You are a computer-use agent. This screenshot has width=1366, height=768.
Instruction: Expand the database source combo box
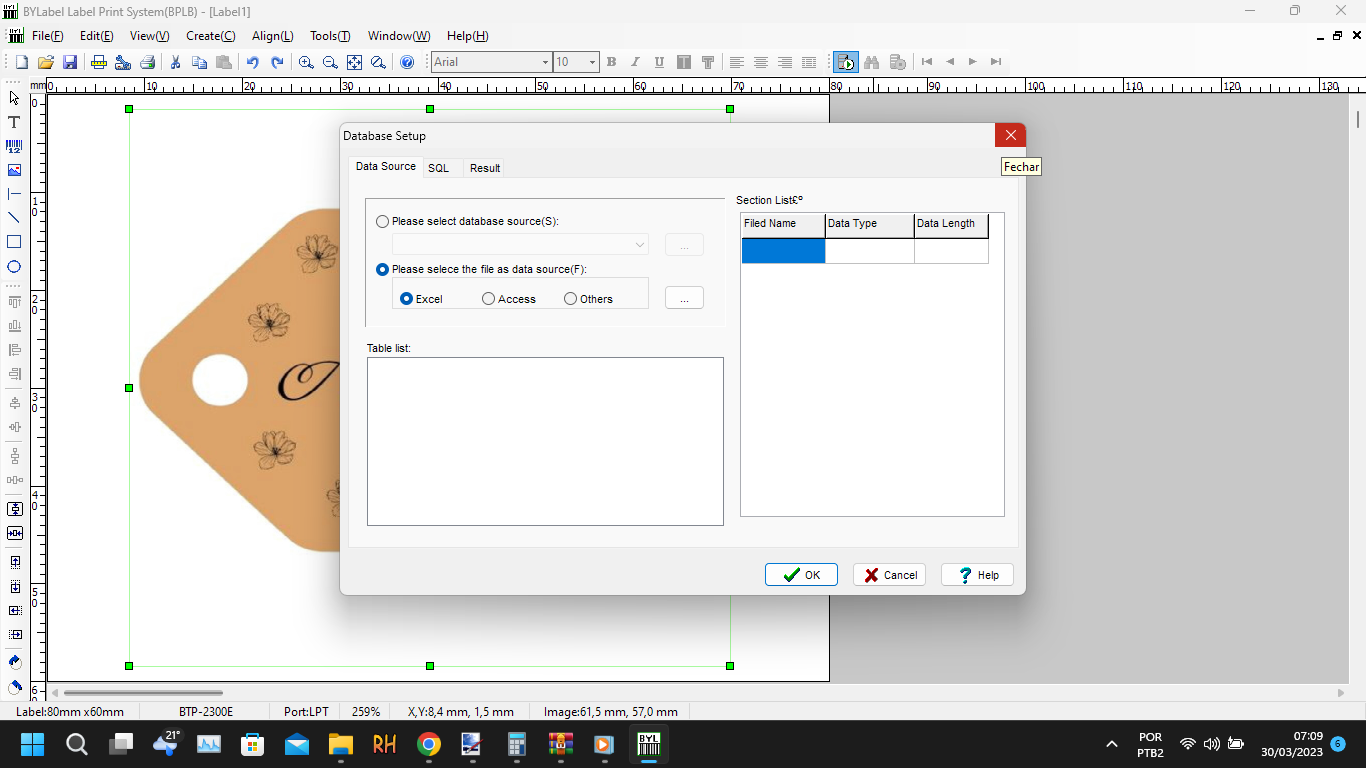pyautogui.click(x=639, y=245)
